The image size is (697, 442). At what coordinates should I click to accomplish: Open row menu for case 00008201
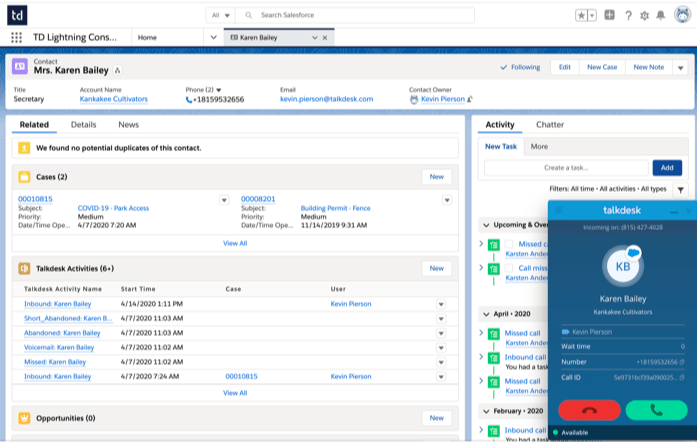point(447,200)
